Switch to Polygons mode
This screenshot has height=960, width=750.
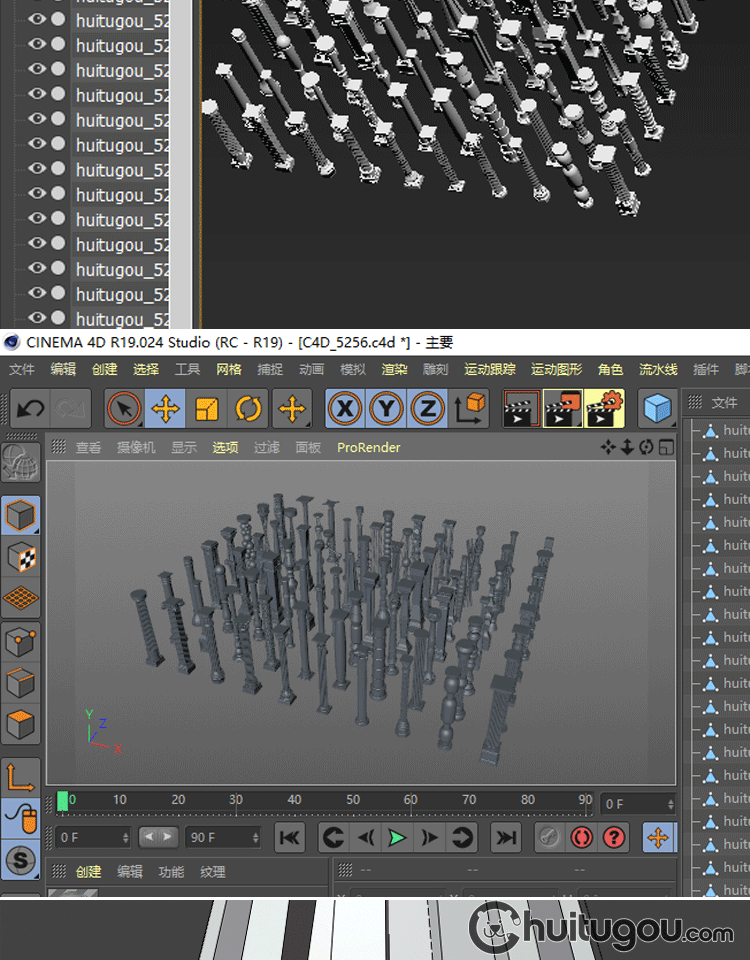tap(22, 723)
